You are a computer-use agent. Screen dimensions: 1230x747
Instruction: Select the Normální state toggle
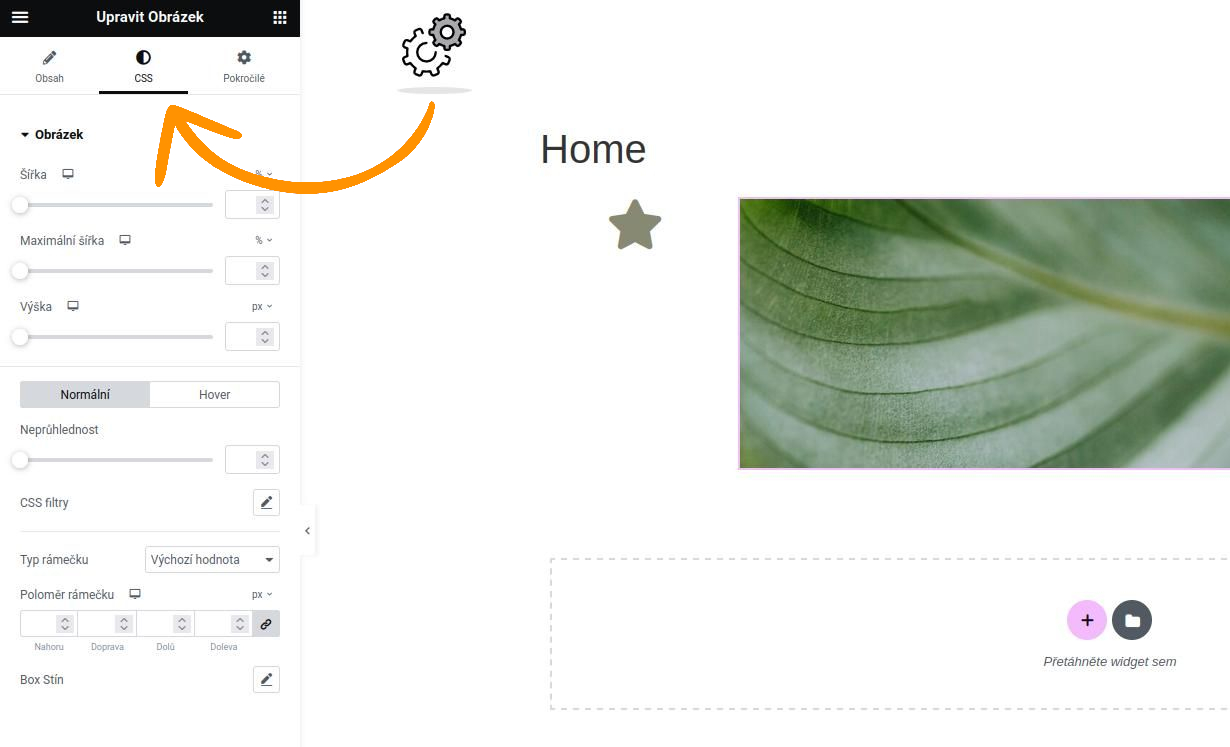pyautogui.click(x=85, y=395)
